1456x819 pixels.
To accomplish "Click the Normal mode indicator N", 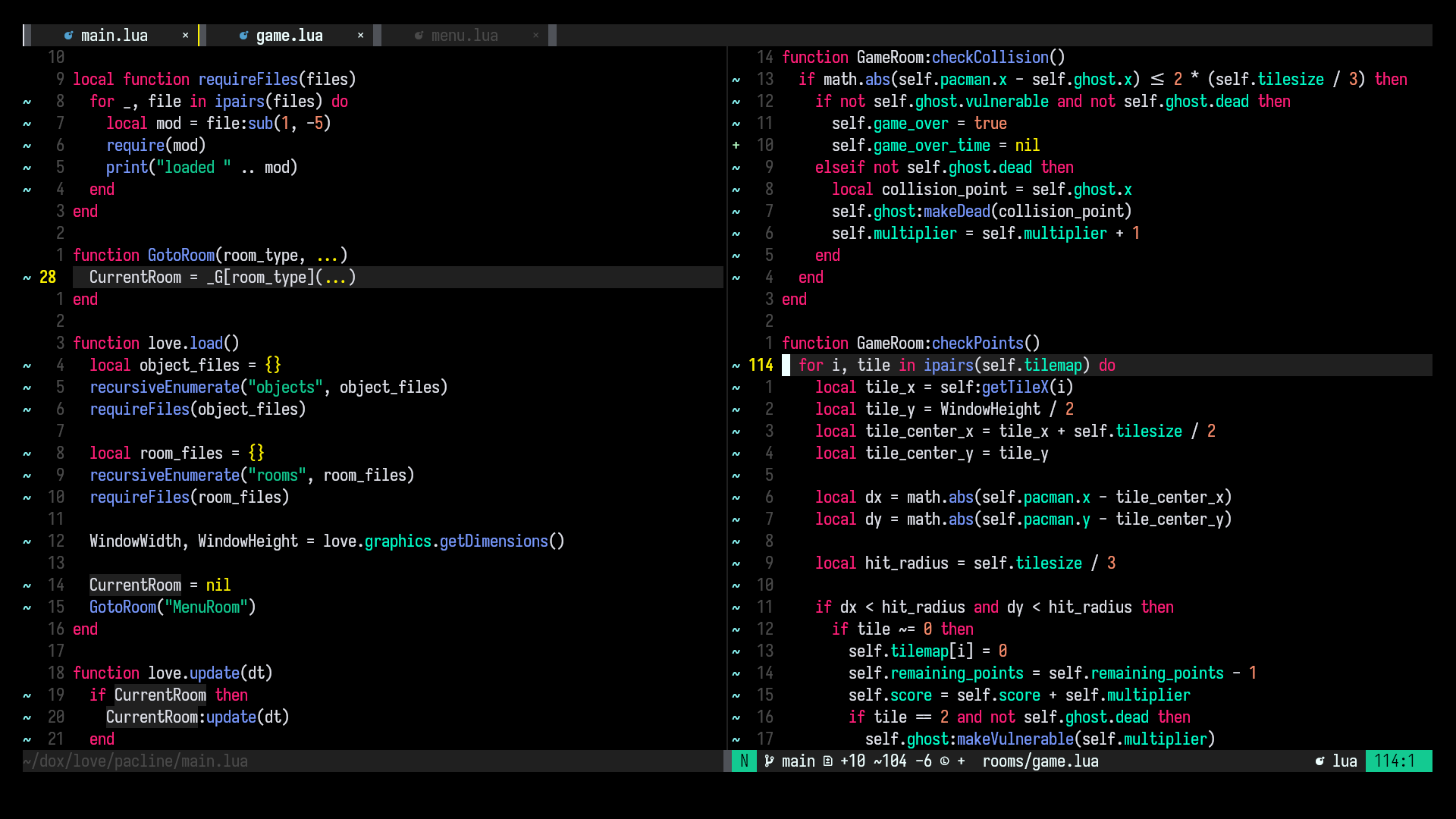I will click(x=744, y=761).
